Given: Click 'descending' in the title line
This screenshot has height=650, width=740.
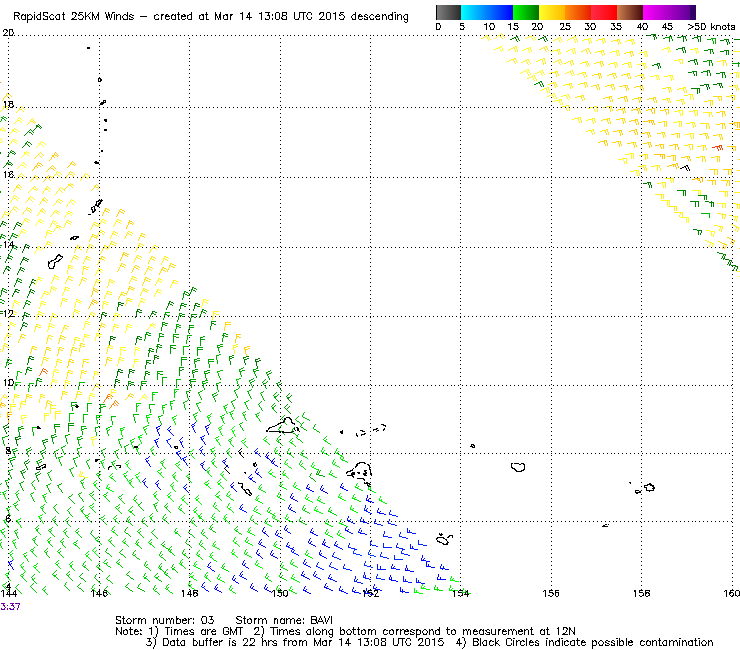Looking at the screenshot, I should coord(379,17).
